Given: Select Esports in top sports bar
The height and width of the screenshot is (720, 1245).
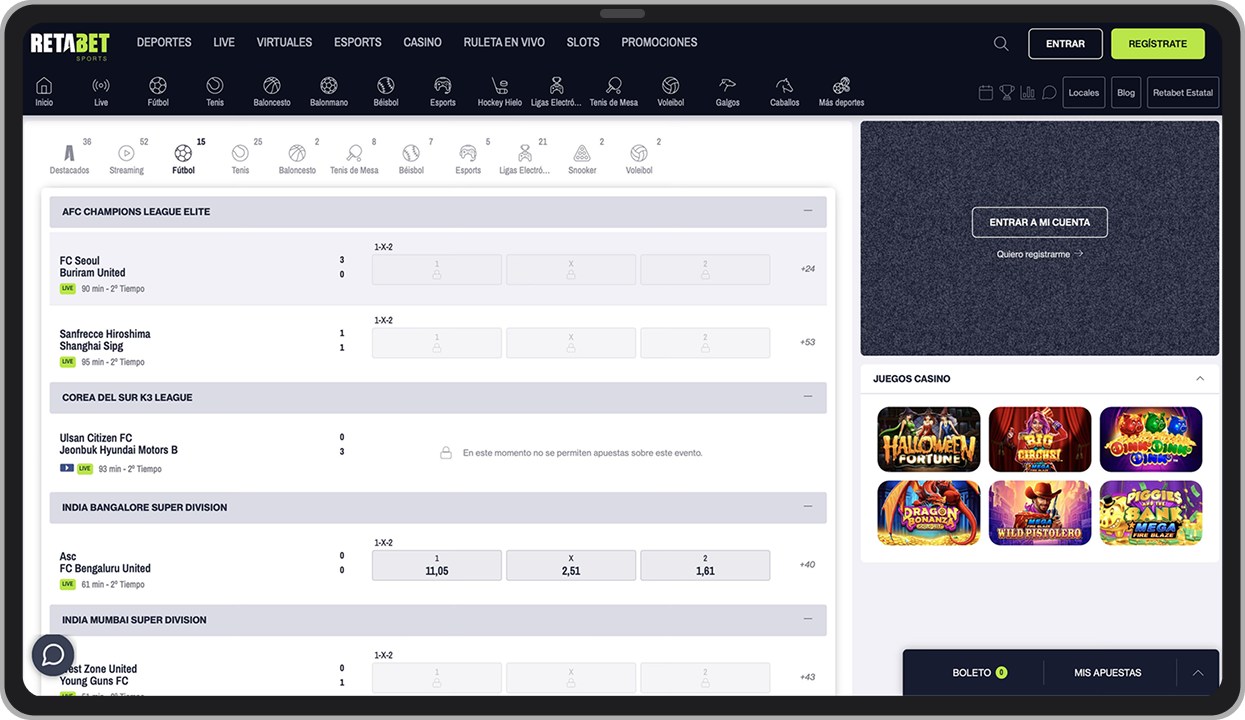Looking at the screenshot, I should tap(443, 92).
